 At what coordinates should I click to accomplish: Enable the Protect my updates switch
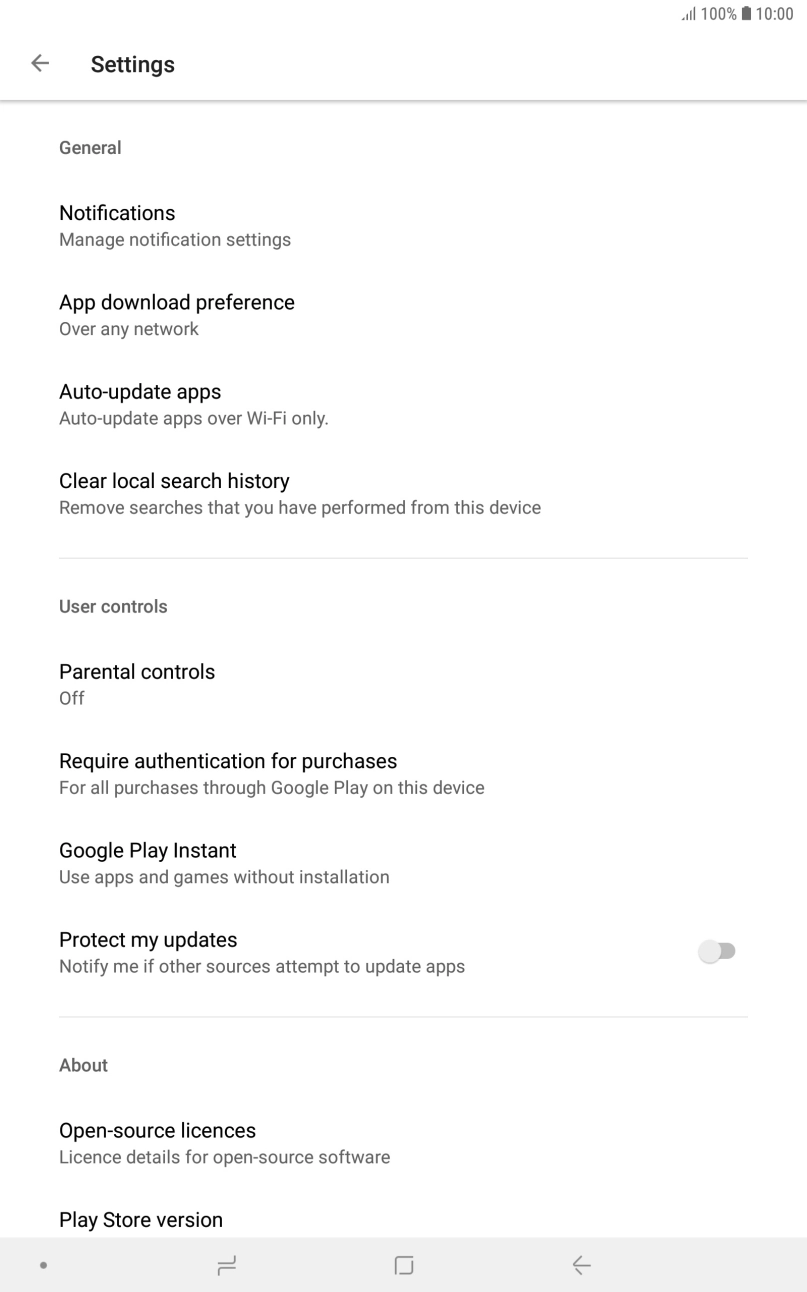[x=717, y=951]
